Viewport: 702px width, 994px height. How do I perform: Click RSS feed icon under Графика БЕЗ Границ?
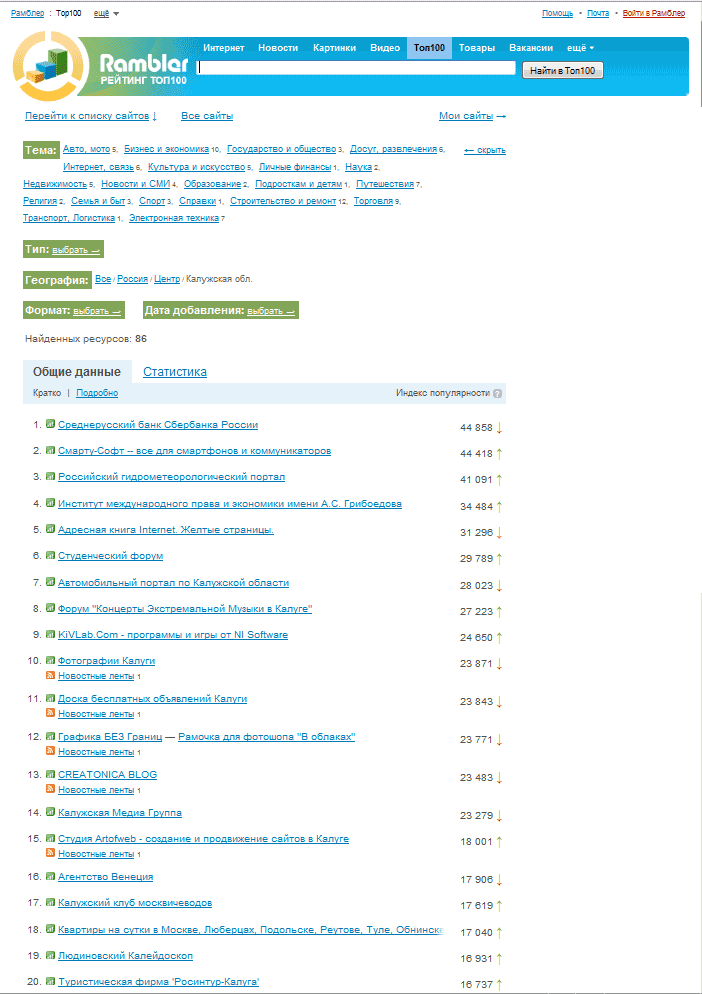coord(51,751)
